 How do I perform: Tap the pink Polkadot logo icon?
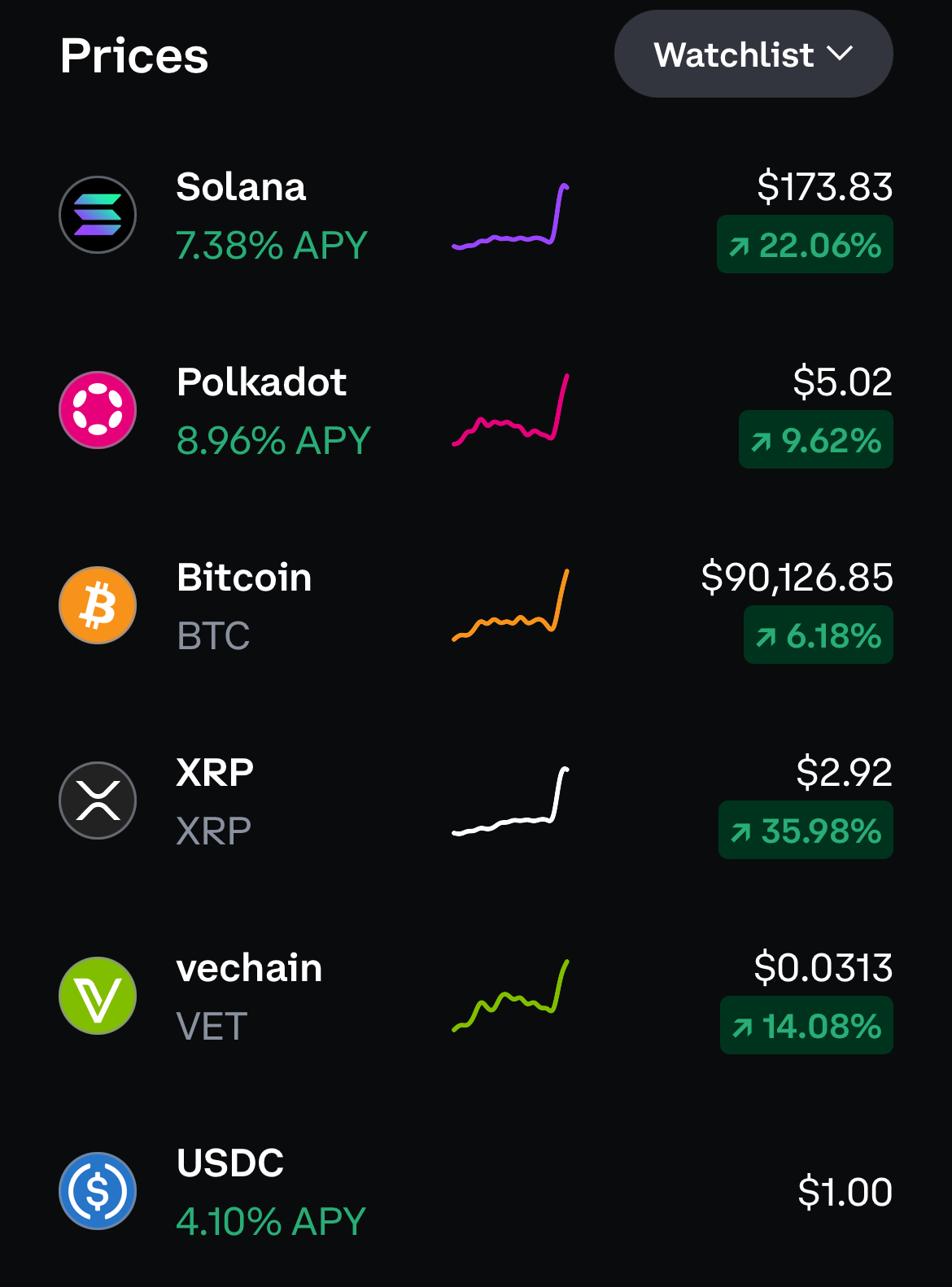(98, 410)
